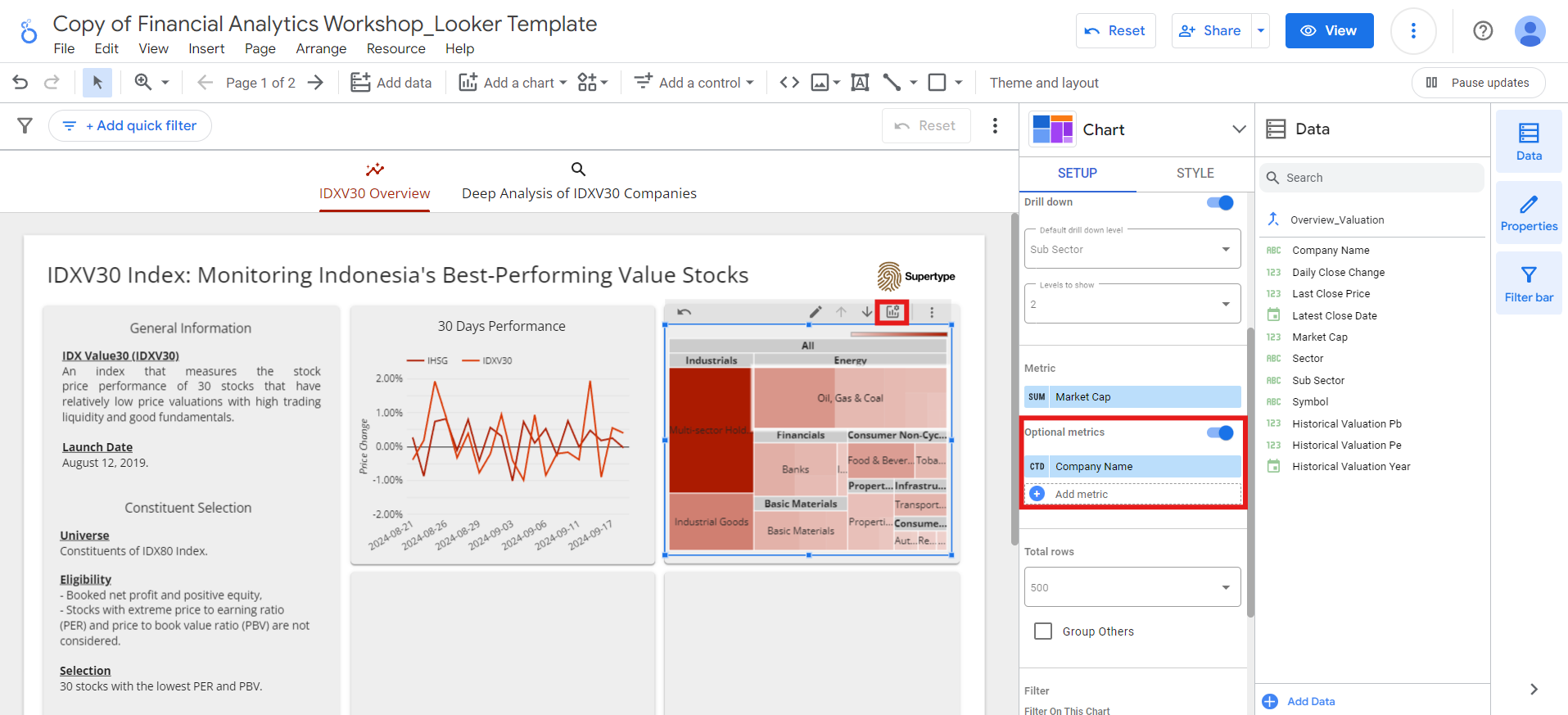
Task: Open the three-dot menu beside canvas Reset
Action: click(995, 125)
